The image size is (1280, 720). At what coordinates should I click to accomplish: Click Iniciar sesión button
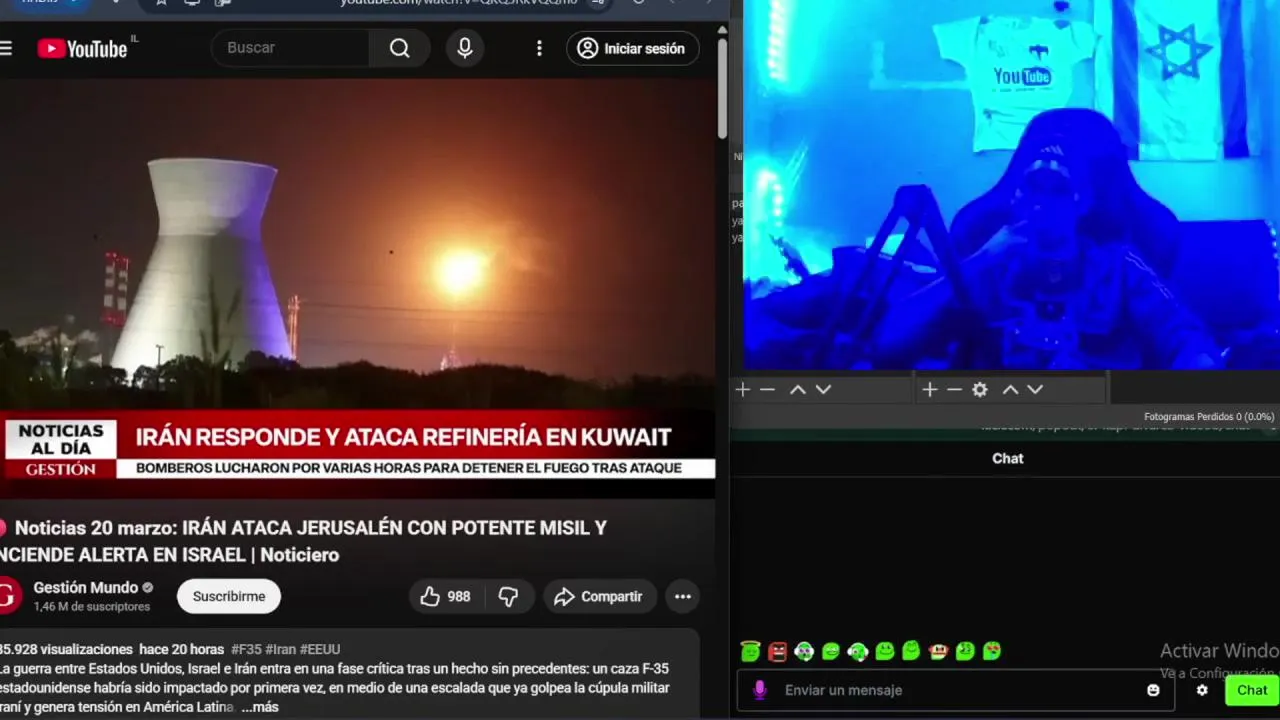coord(633,48)
